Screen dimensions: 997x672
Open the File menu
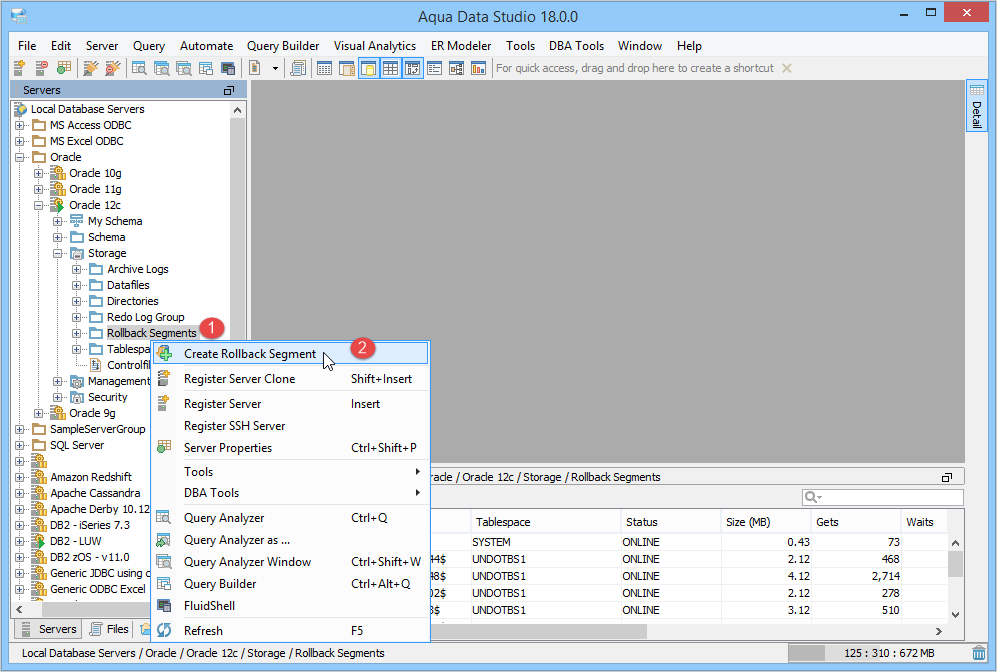27,46
